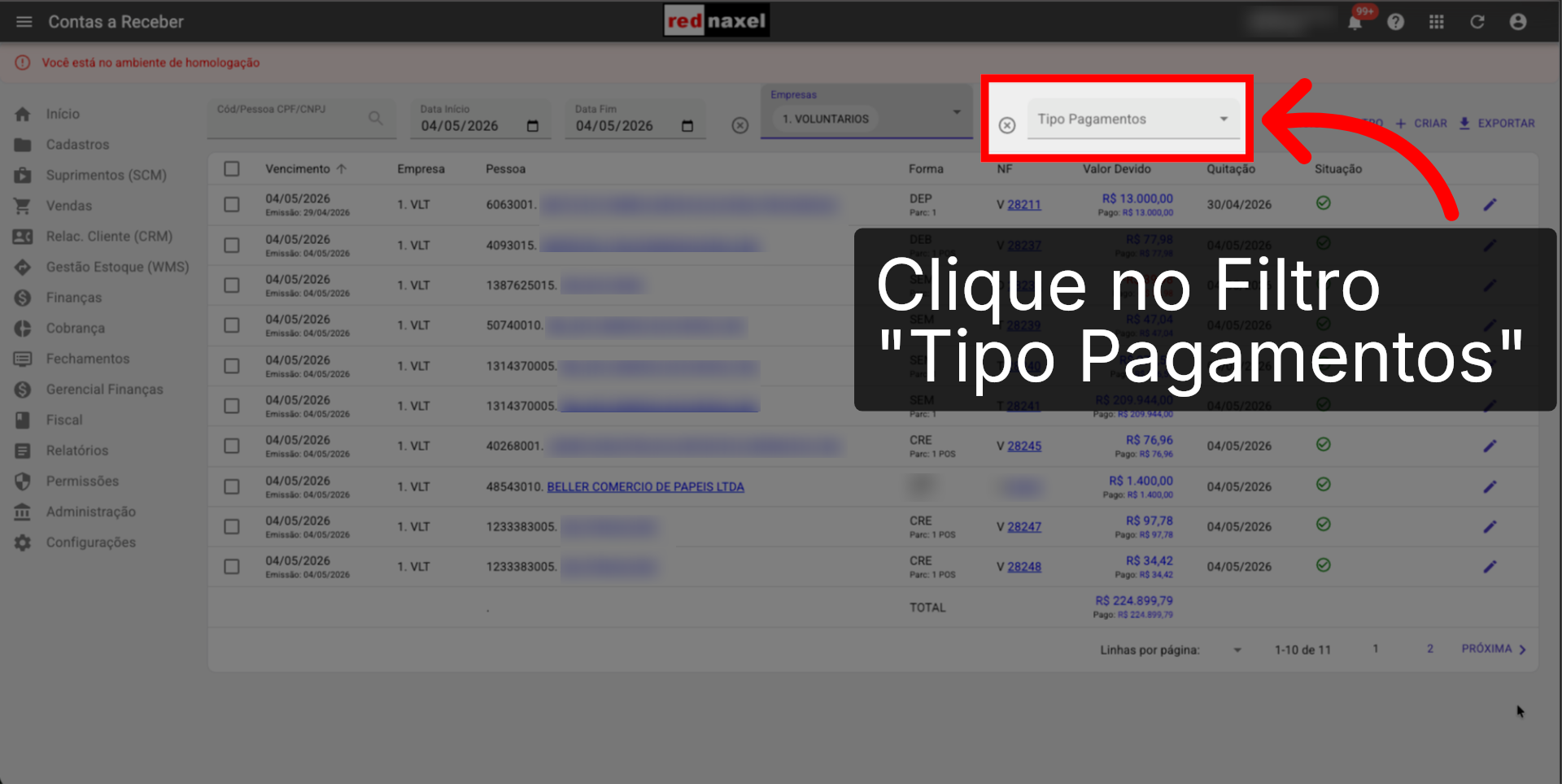Go to PRÓXIMA page
Viewport: 1562px width, 784px height.
click(1494, 649)
